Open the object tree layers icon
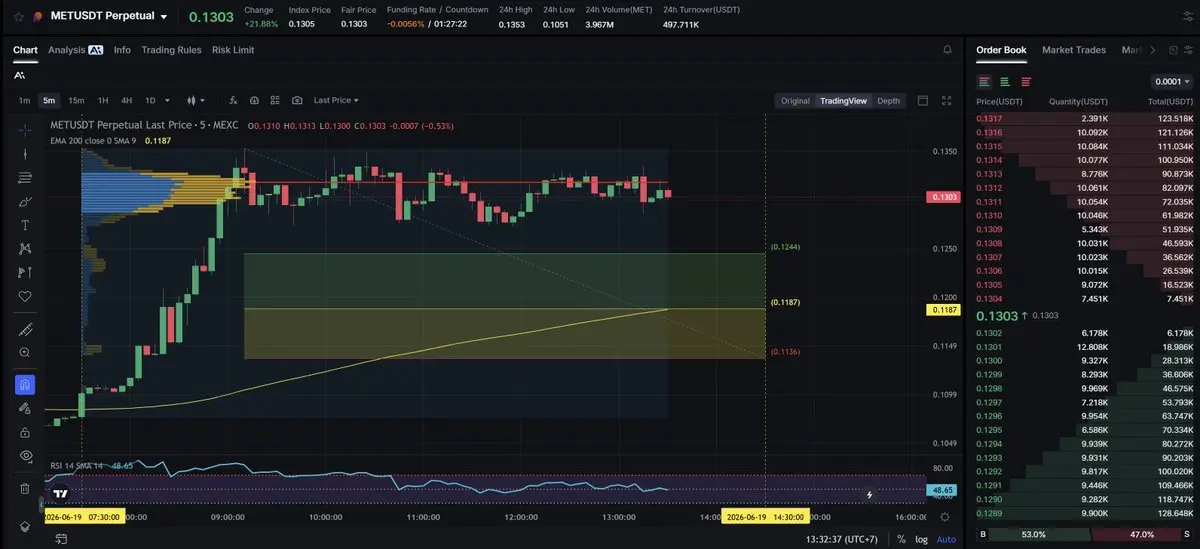The image size is (1200, 549). pos(25,526)
